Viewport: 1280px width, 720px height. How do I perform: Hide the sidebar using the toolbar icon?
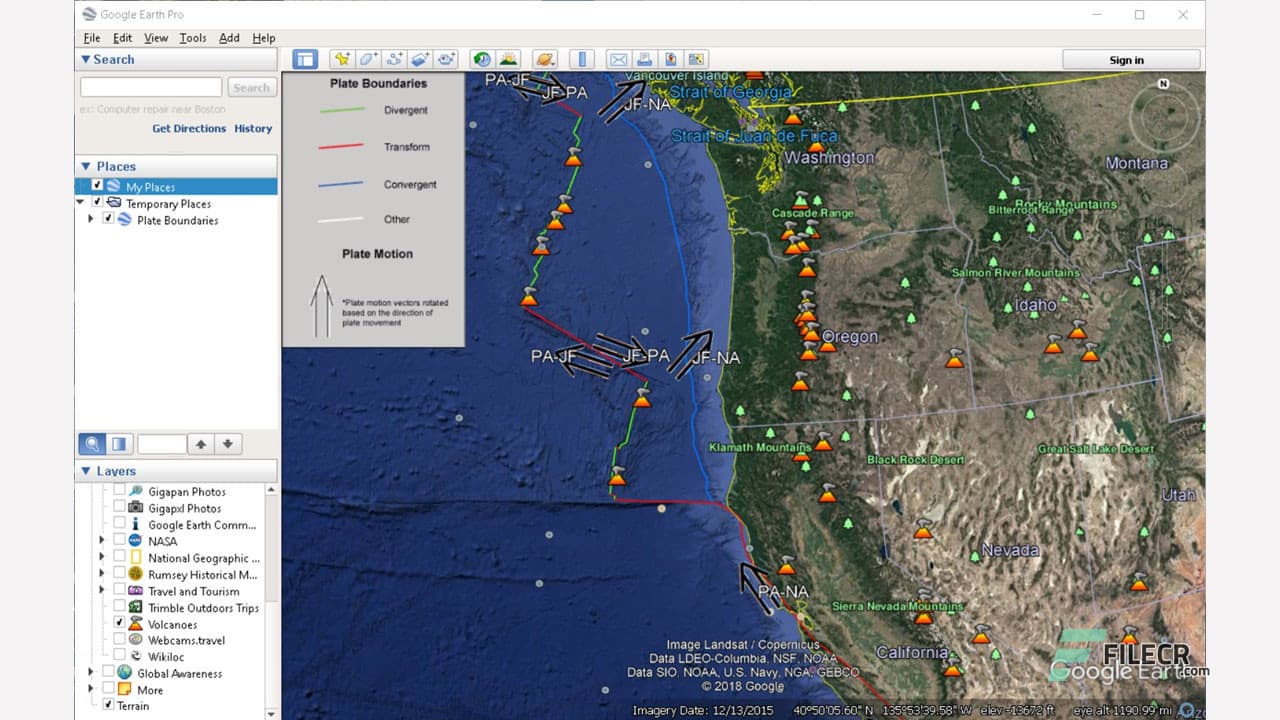click(x=305, y=59)
